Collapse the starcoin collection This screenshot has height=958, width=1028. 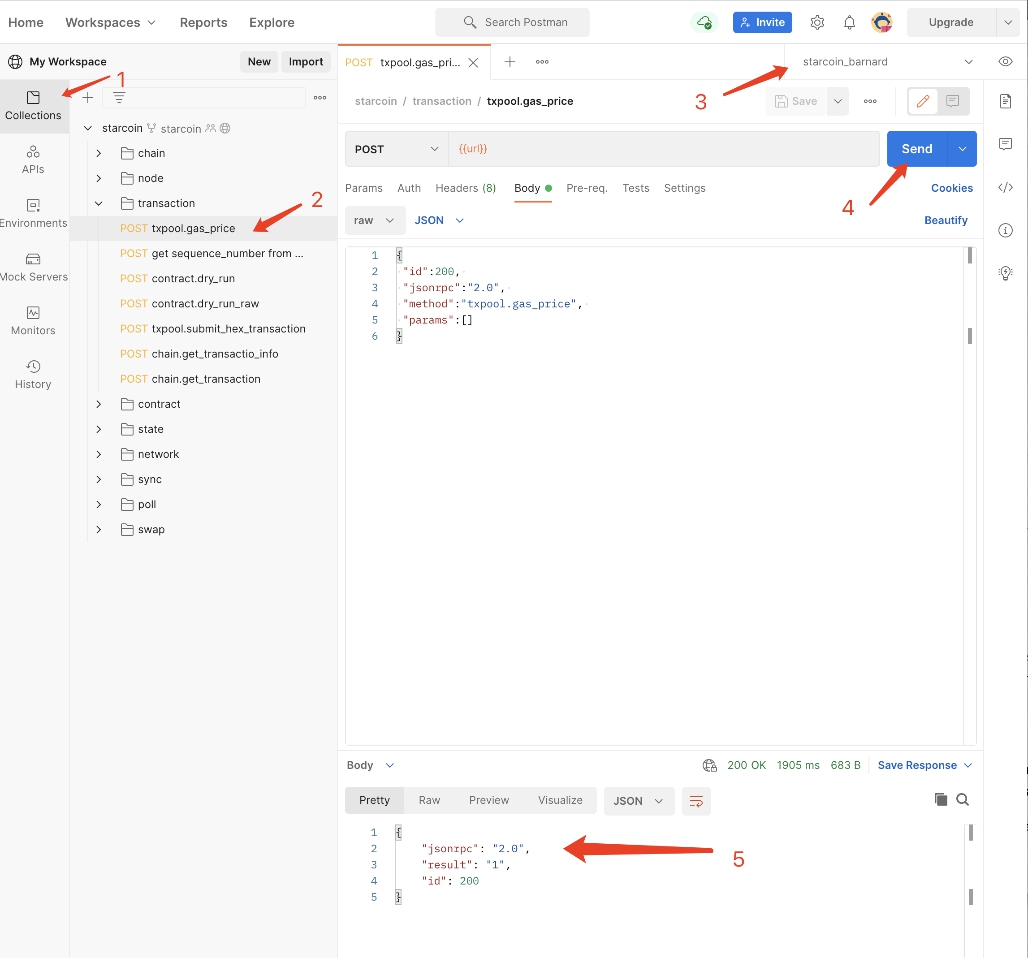click(x=88, y=128)
